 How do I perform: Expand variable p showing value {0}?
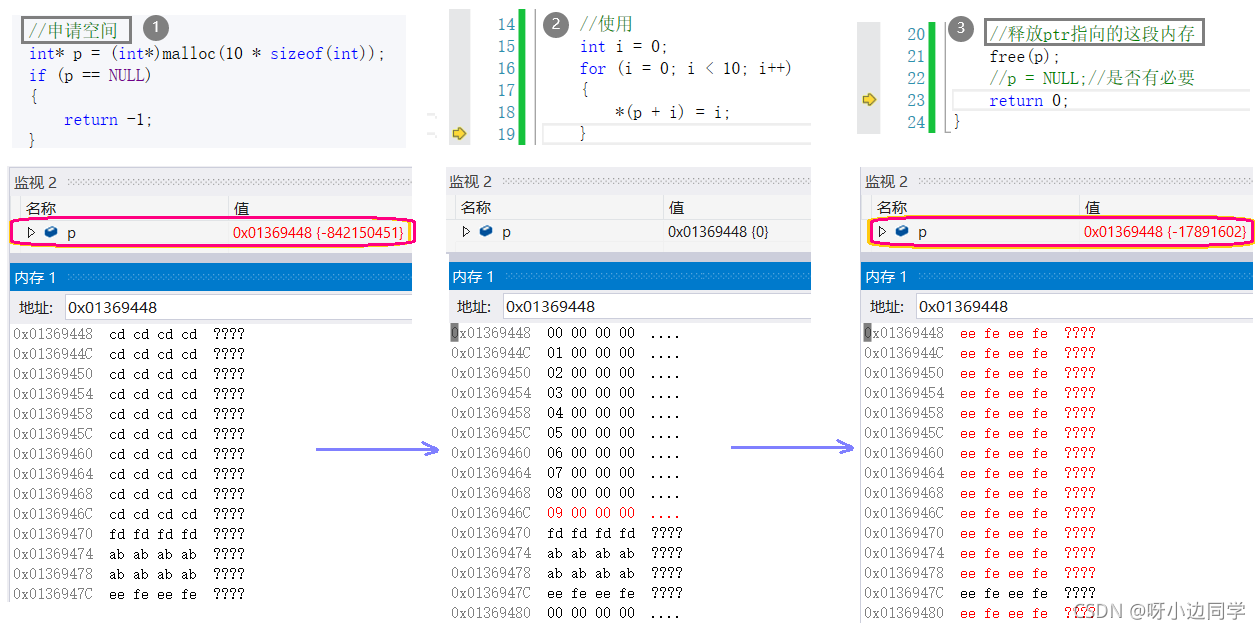(466, 232)
